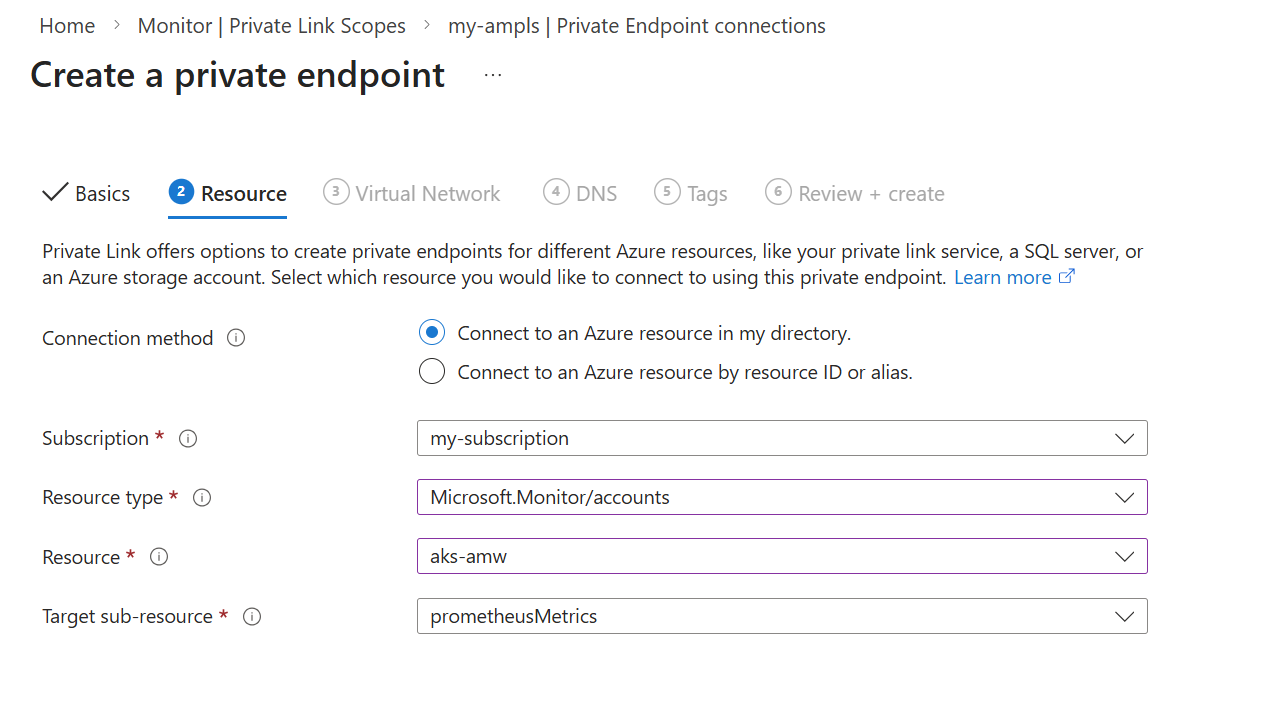Expand the Resource type dropdown

[x=781, y=497]
